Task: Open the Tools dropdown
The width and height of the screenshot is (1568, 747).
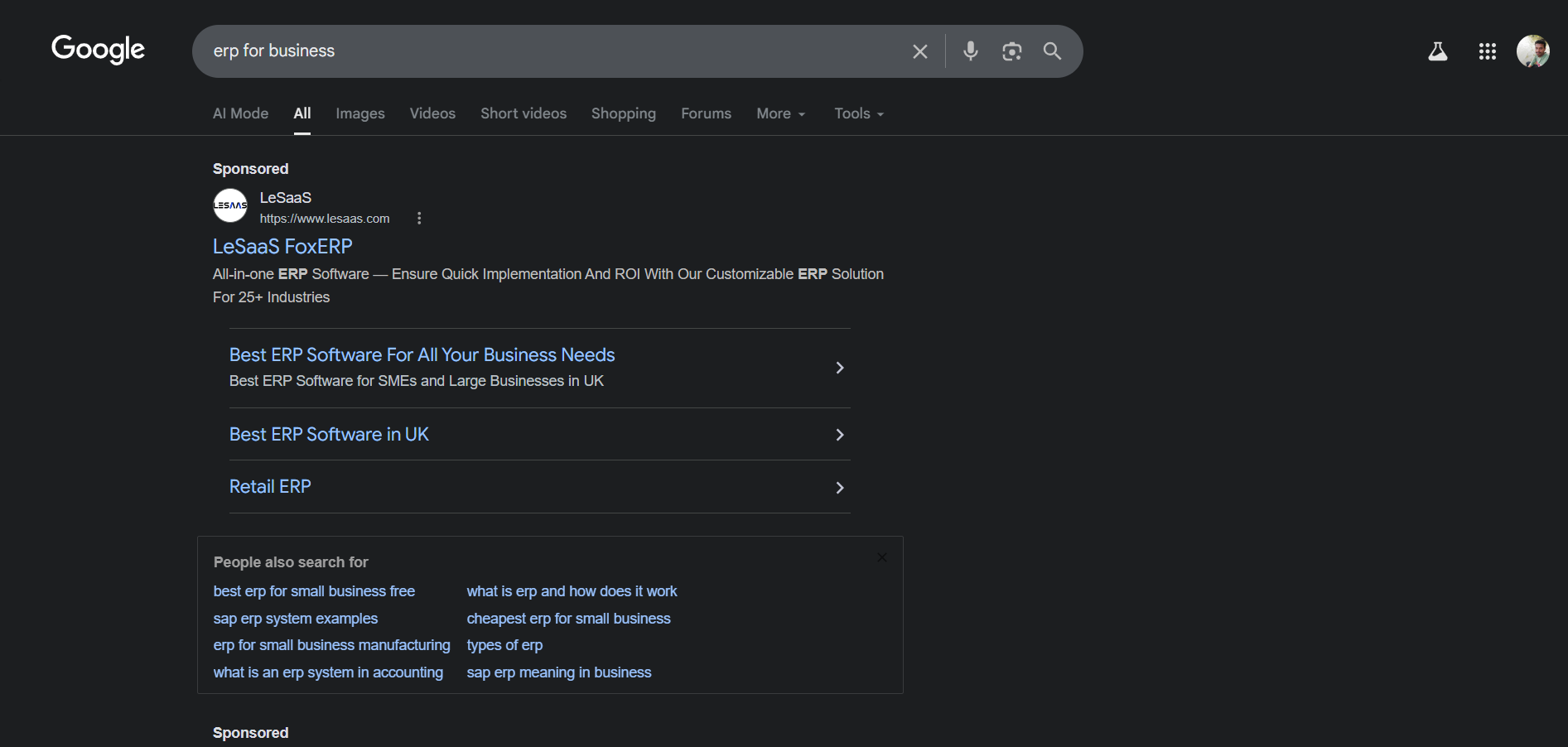Action: (858, 113)
